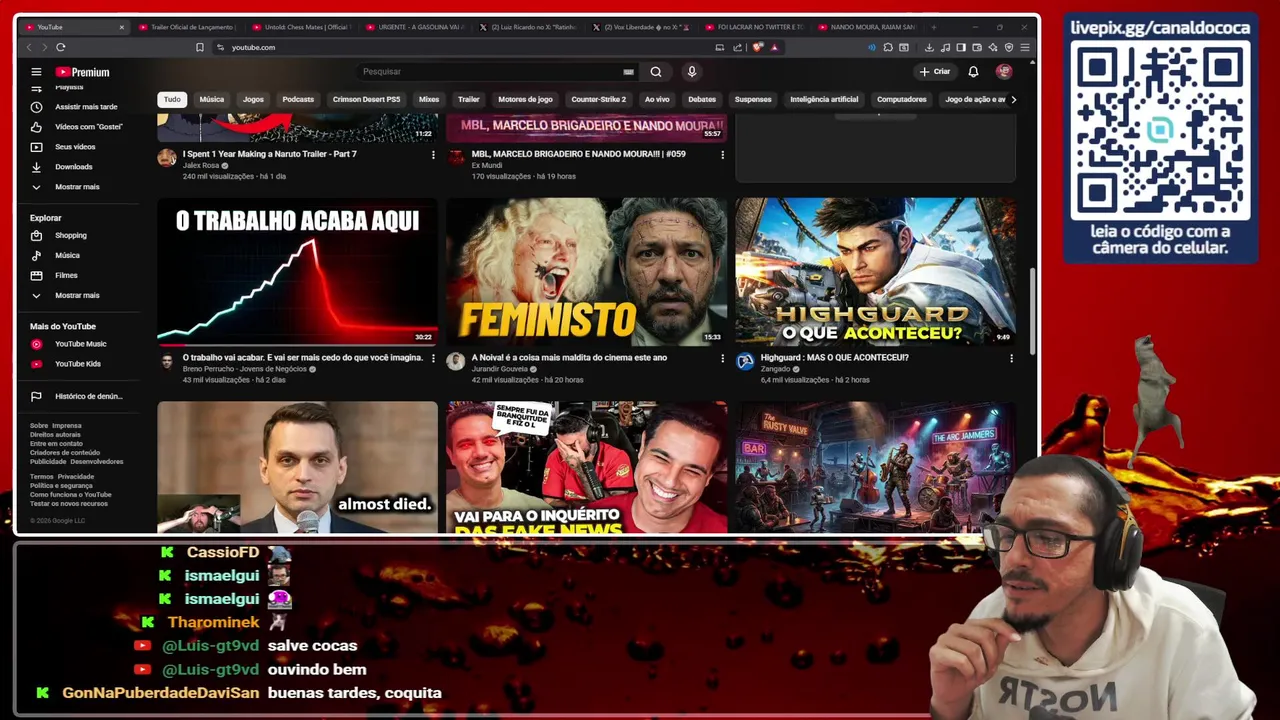Open browser extensions puzzle icon
1280x720 pixels.
888,47
